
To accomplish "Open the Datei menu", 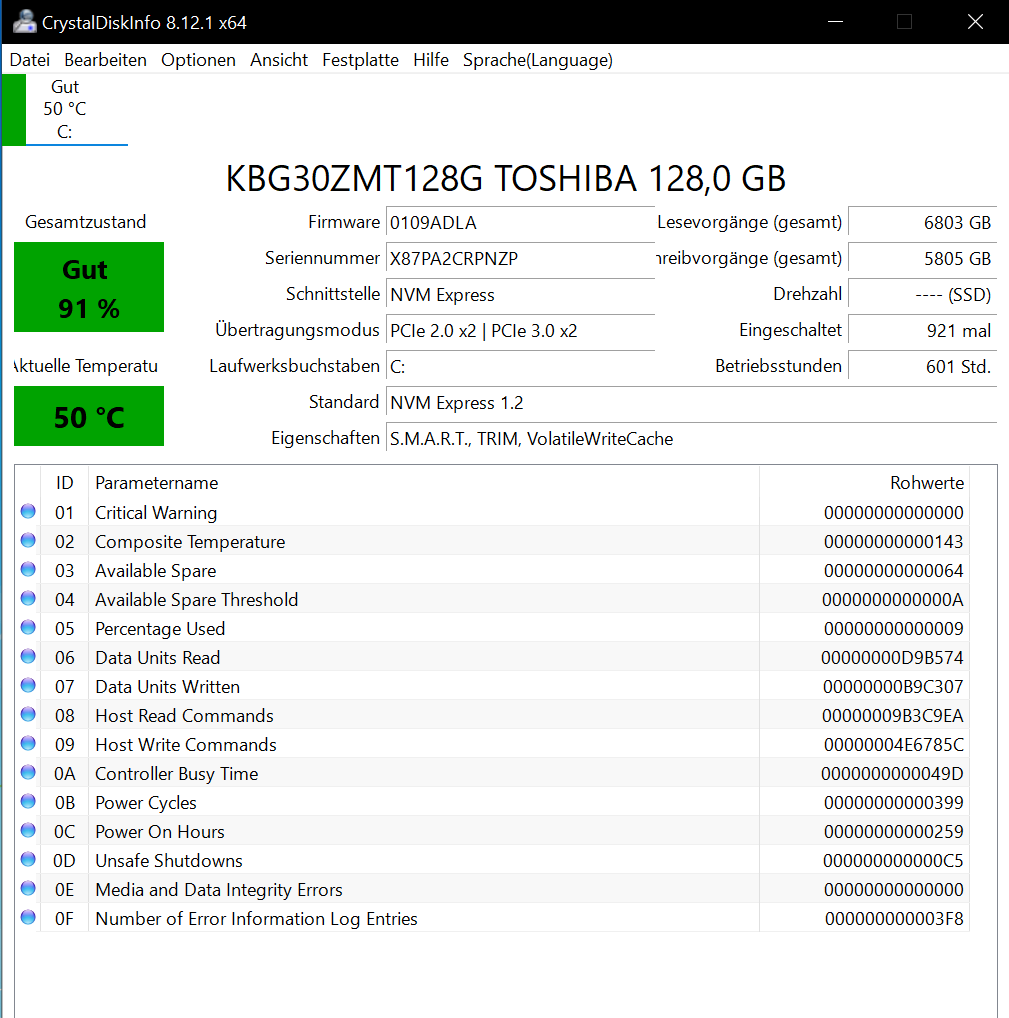I will (x=30, y=60).
